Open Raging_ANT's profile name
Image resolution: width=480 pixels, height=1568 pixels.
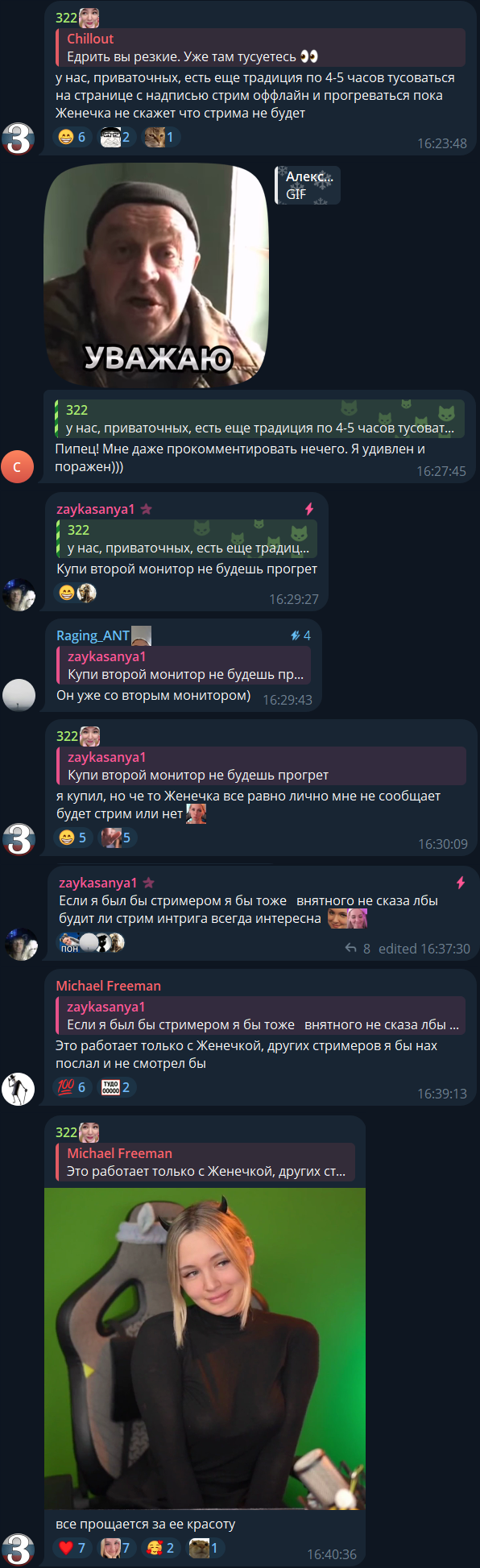point(93,635)
